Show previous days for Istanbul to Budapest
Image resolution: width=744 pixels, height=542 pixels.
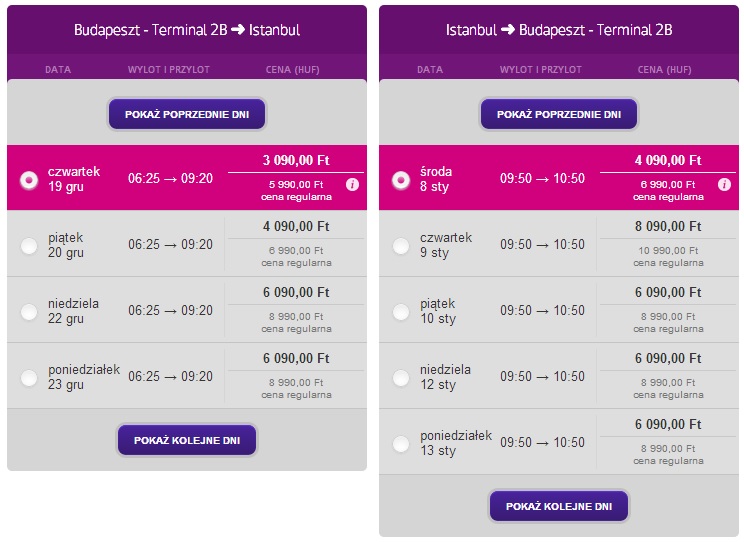pos(559,114)
